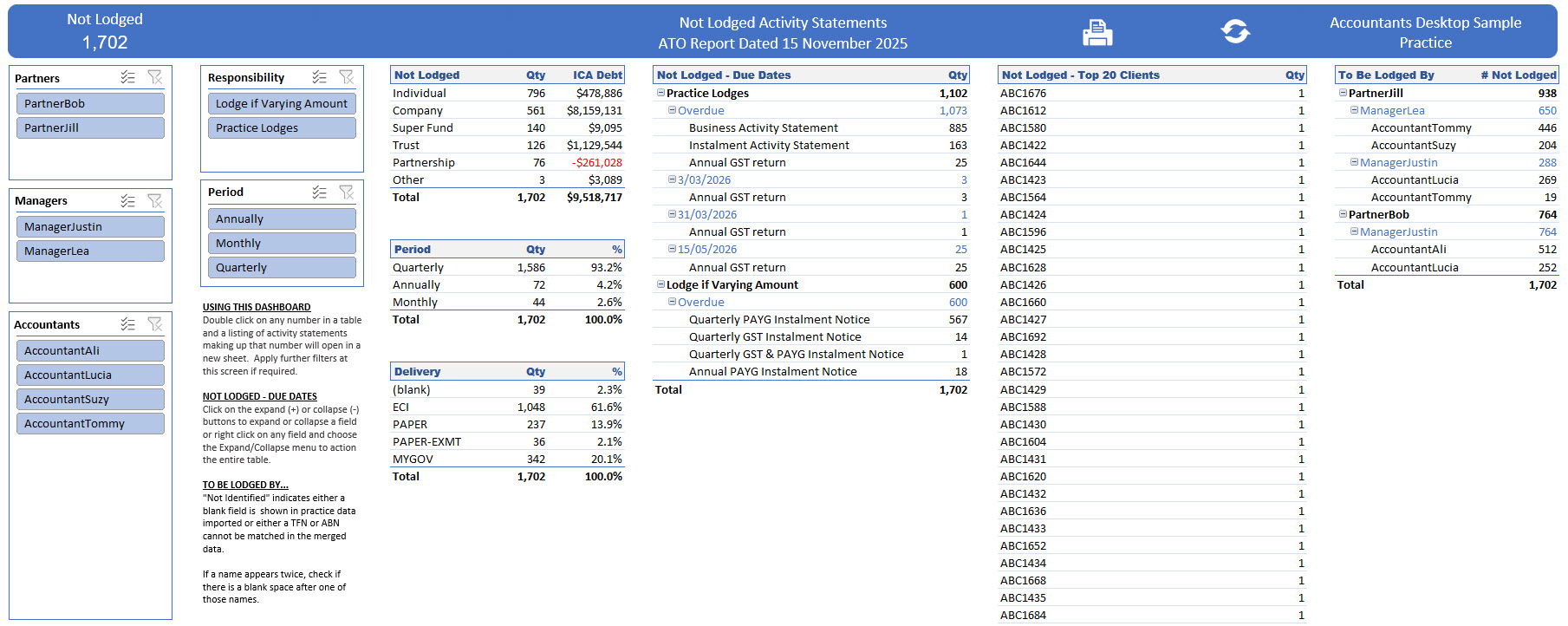Image resolution: width=1568 pixels, height=626 pixels.
Task: Collapse Overdue under Lodge if Varying Amount
Action: click(x=672, y=302)
